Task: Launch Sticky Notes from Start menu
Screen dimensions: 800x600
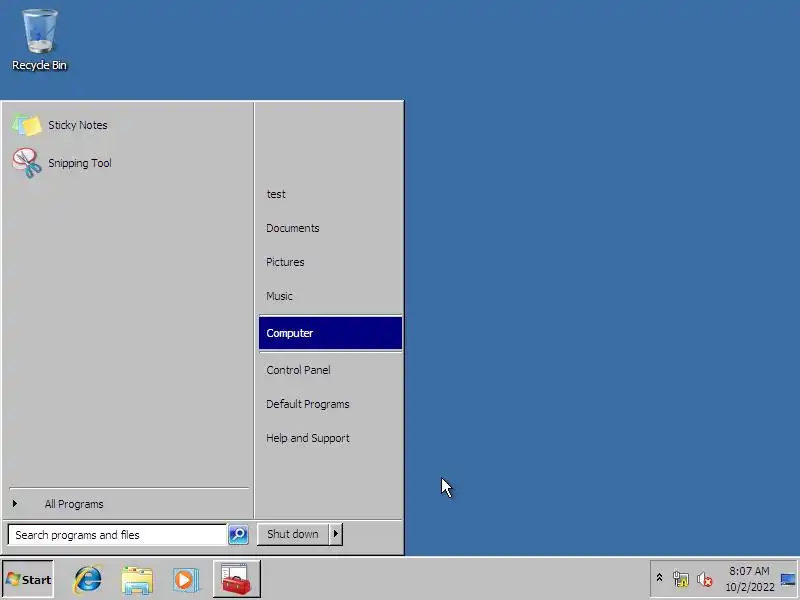Action: (x=128, y=125)
